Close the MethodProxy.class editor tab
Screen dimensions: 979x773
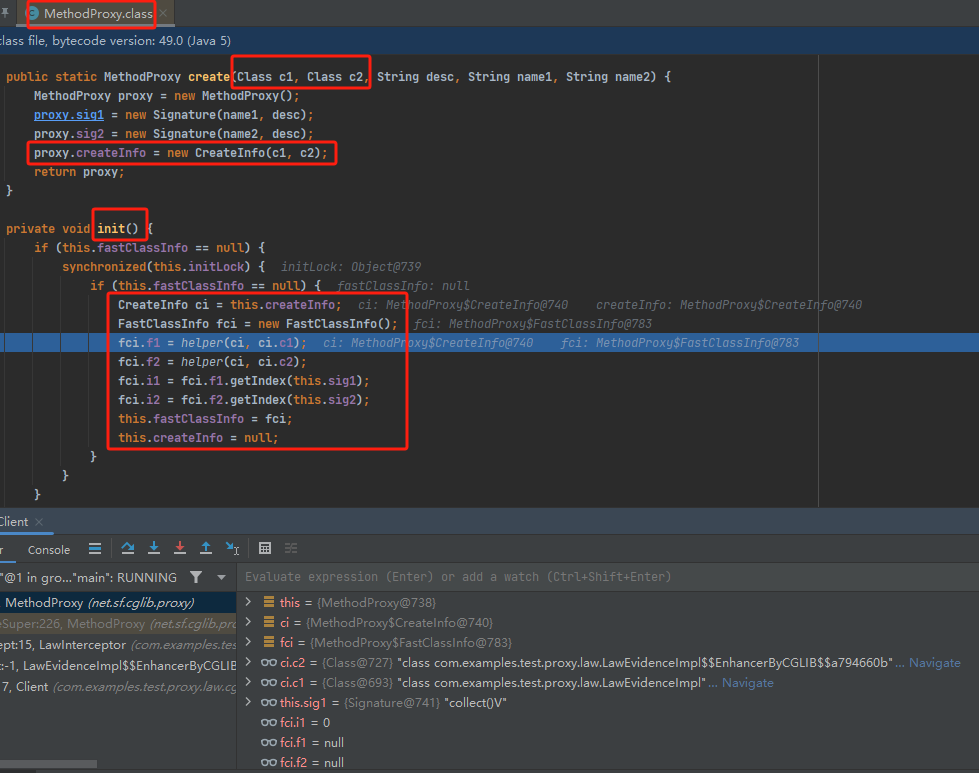(163, 13)
